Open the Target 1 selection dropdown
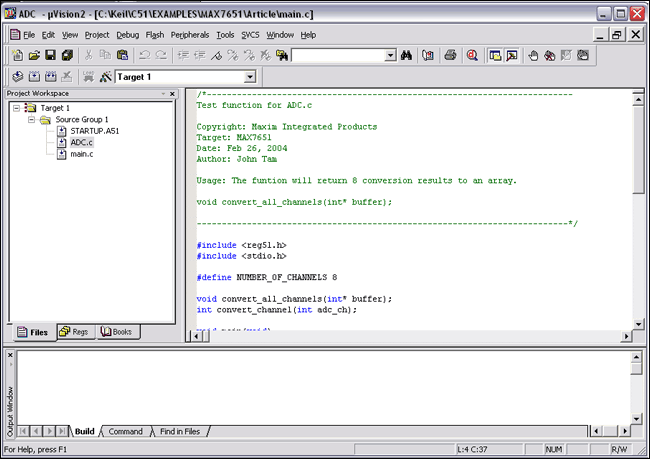This screenshot has height=459, width=650. tap(249, 77)
